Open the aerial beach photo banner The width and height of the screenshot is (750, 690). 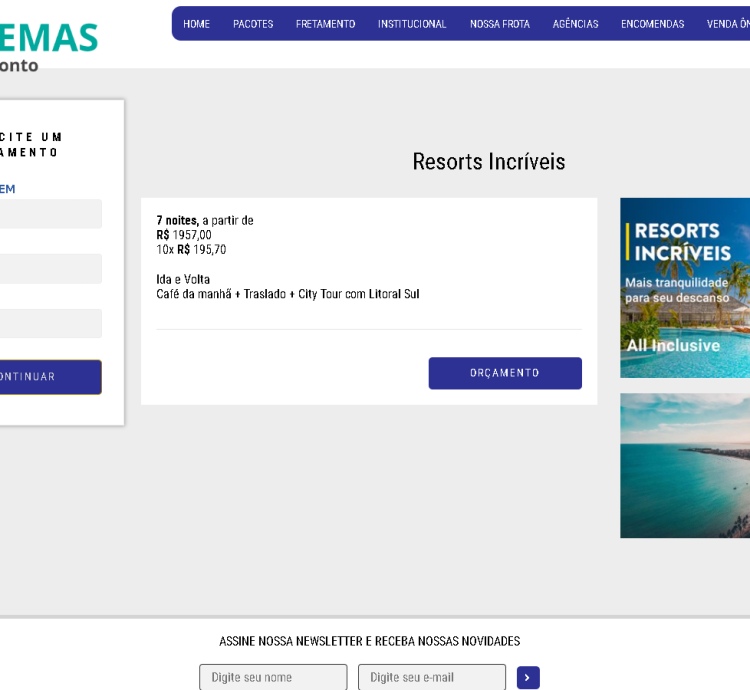685,465
